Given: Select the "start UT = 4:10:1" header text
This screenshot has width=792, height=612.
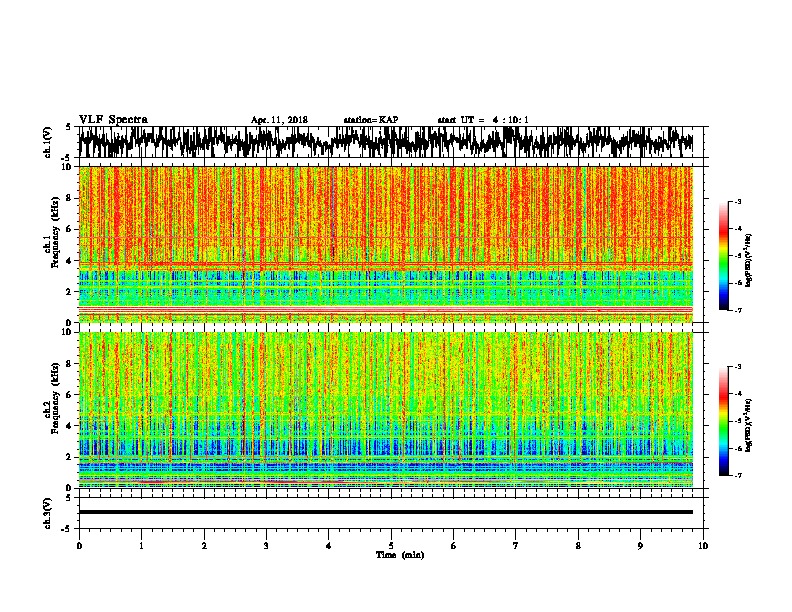Looking at the screenshot, I should click(483, 120).
